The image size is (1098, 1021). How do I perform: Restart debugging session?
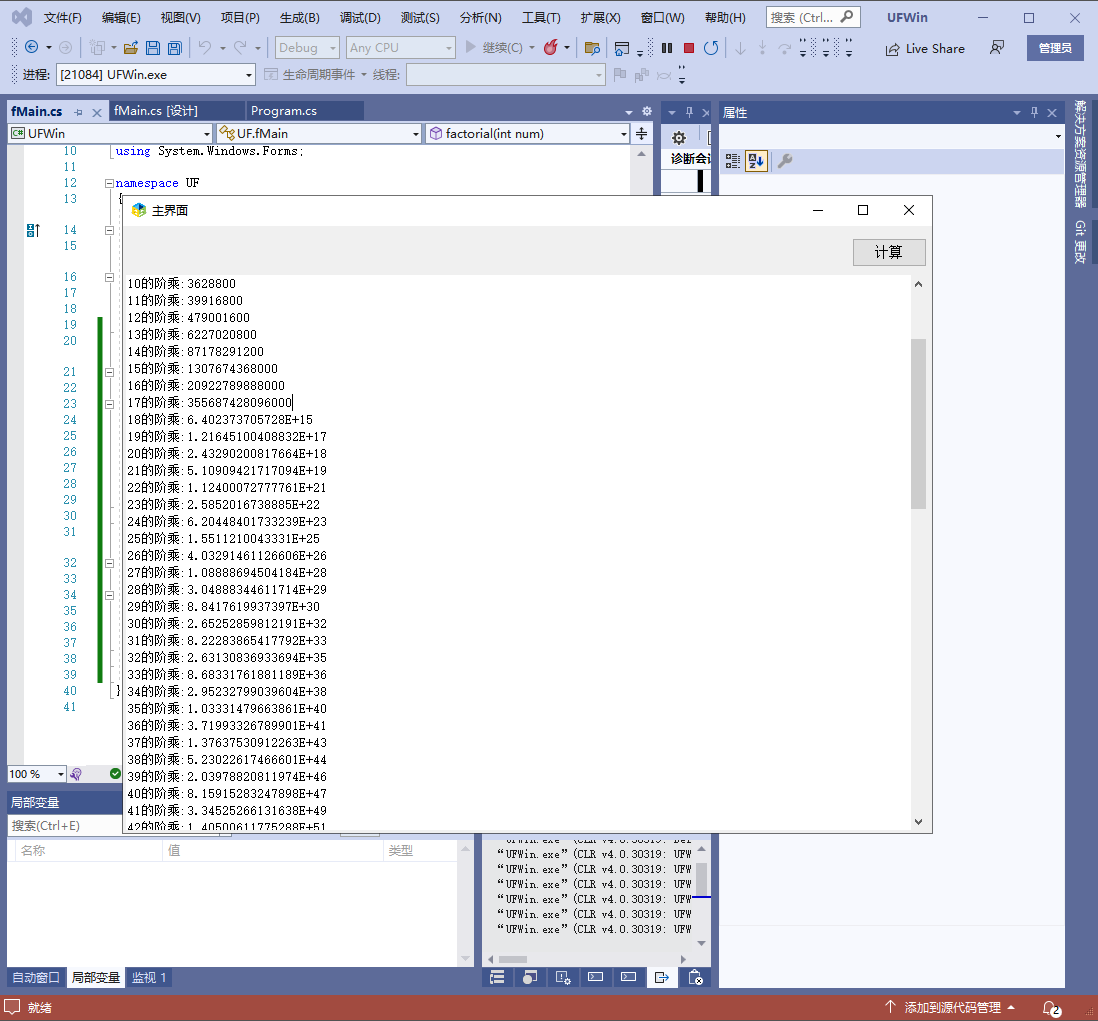click(x=711, y=48)
